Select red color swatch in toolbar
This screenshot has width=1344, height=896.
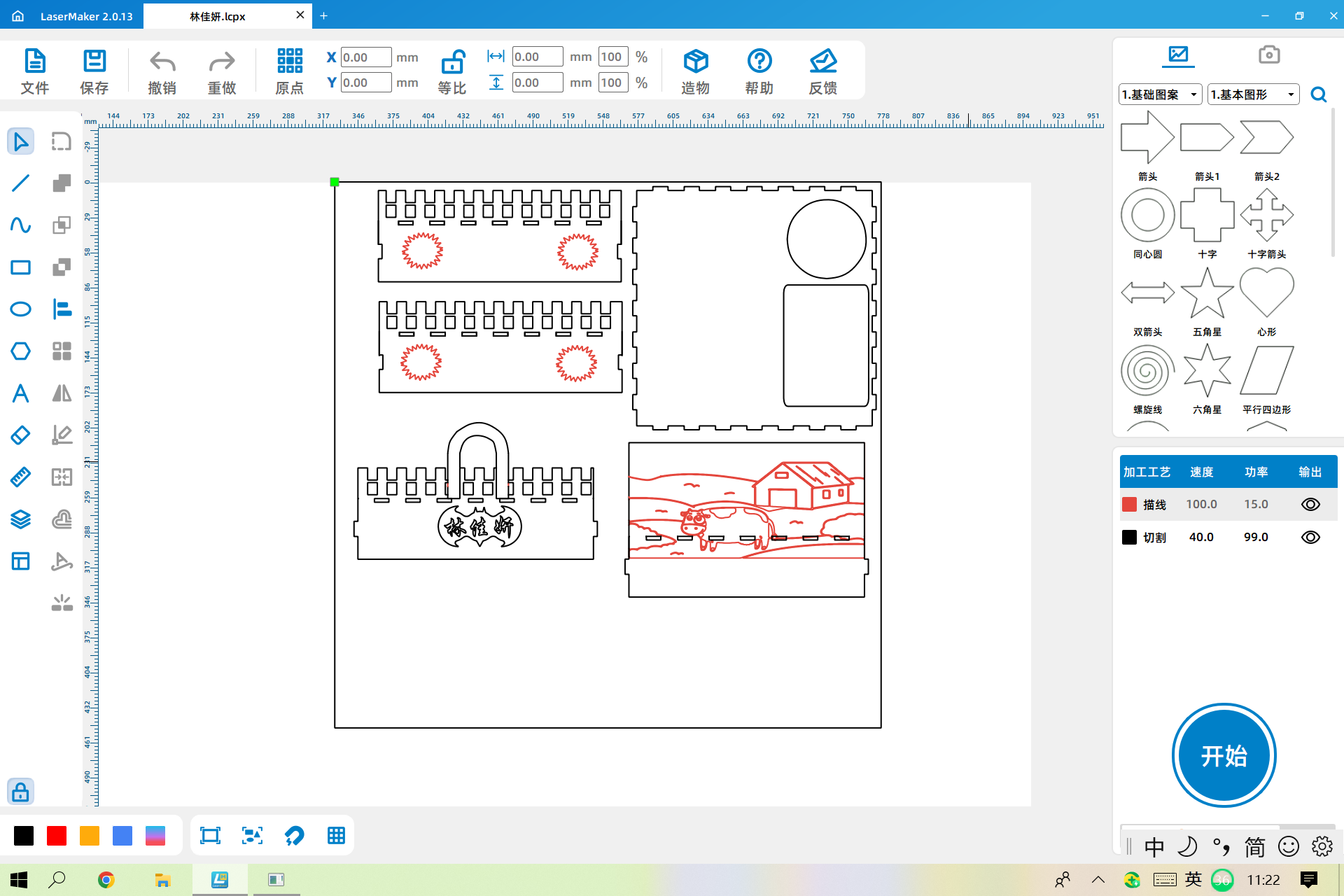pos(56,836)
